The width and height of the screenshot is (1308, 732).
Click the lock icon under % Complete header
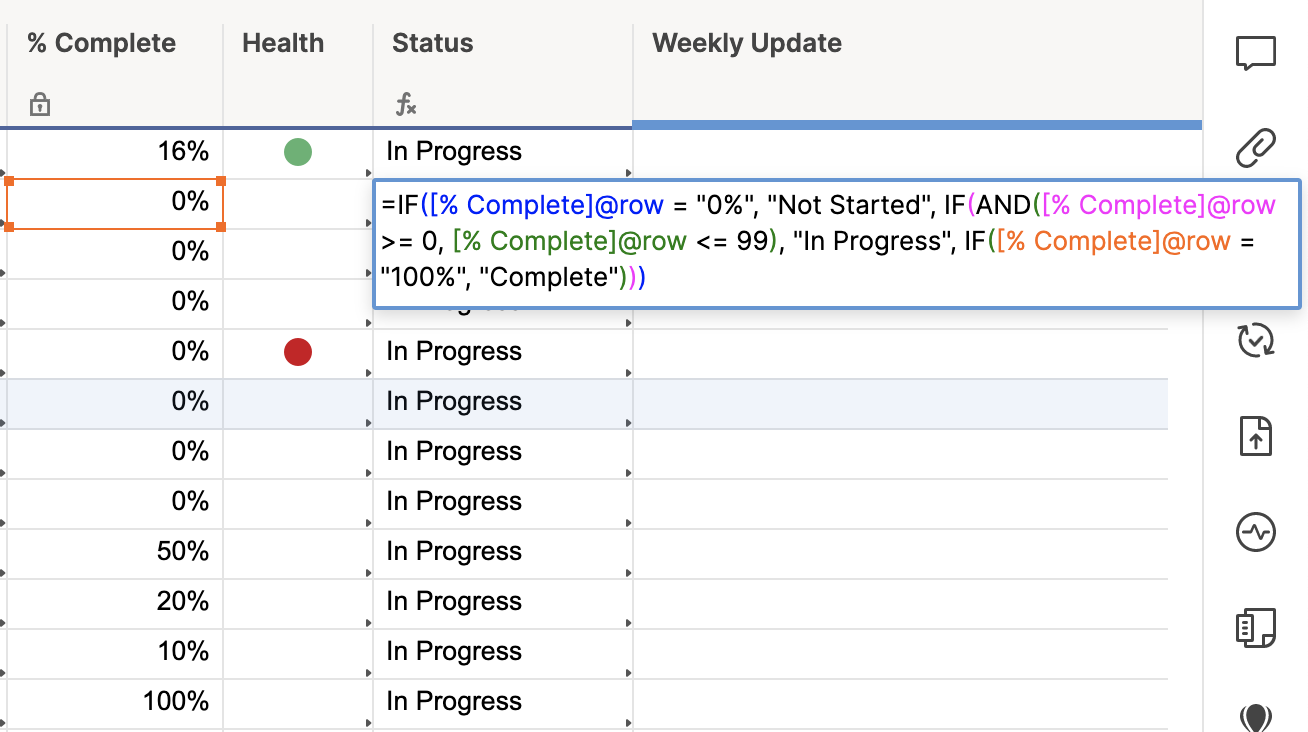[39, 103]
